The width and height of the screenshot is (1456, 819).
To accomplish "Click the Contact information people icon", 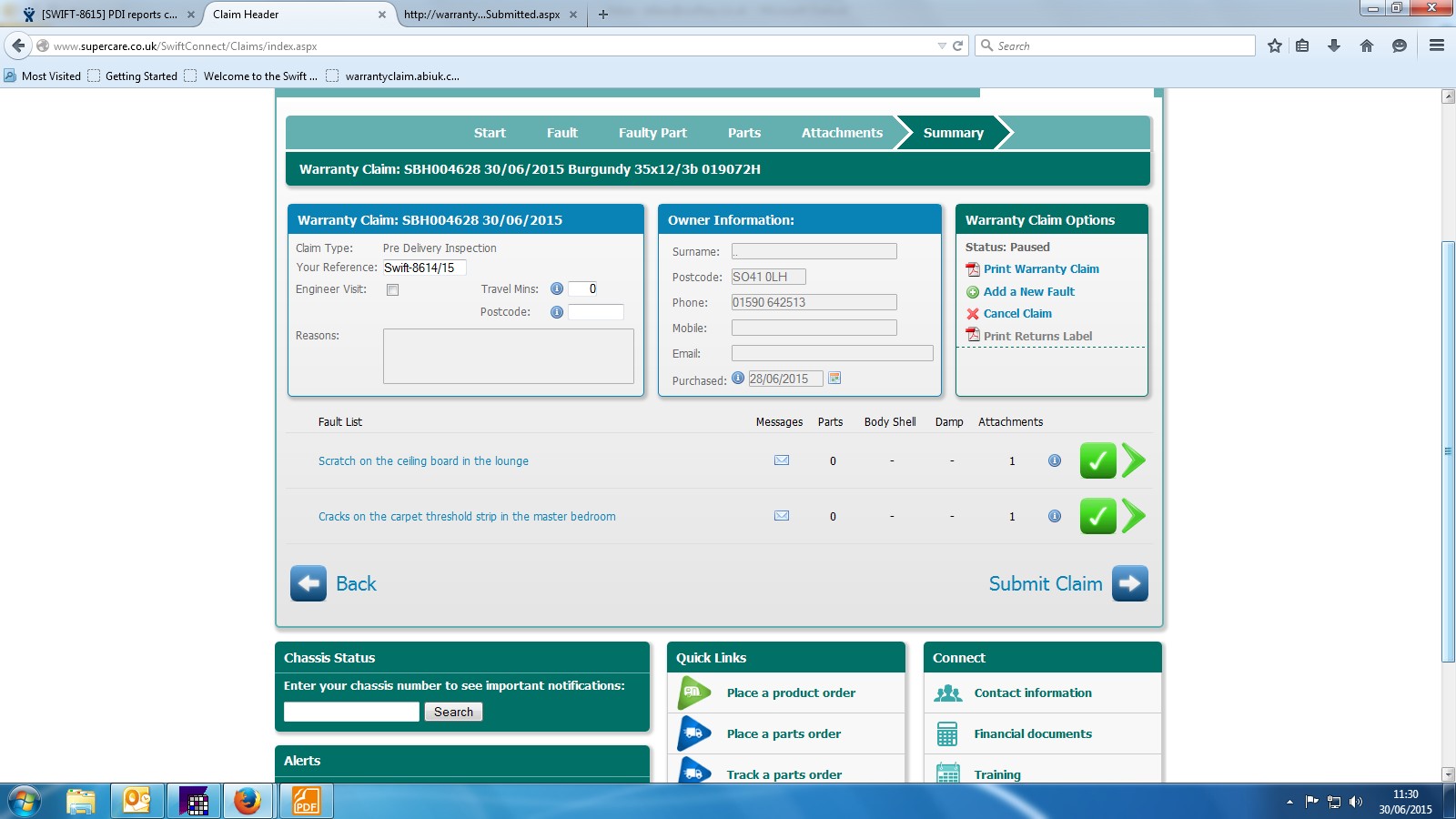I will 948,693.
